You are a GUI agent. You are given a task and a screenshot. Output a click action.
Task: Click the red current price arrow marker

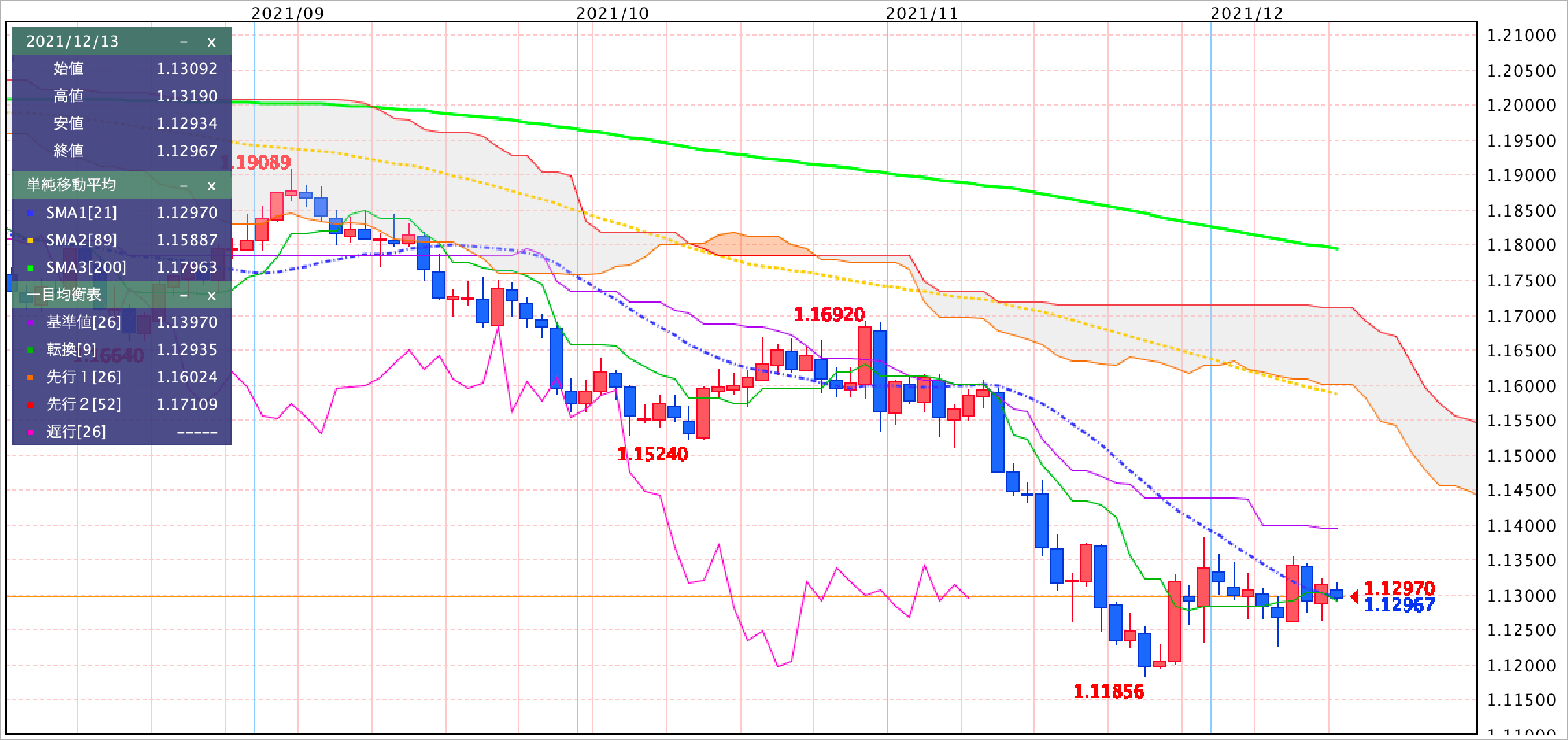[1354, 597]
